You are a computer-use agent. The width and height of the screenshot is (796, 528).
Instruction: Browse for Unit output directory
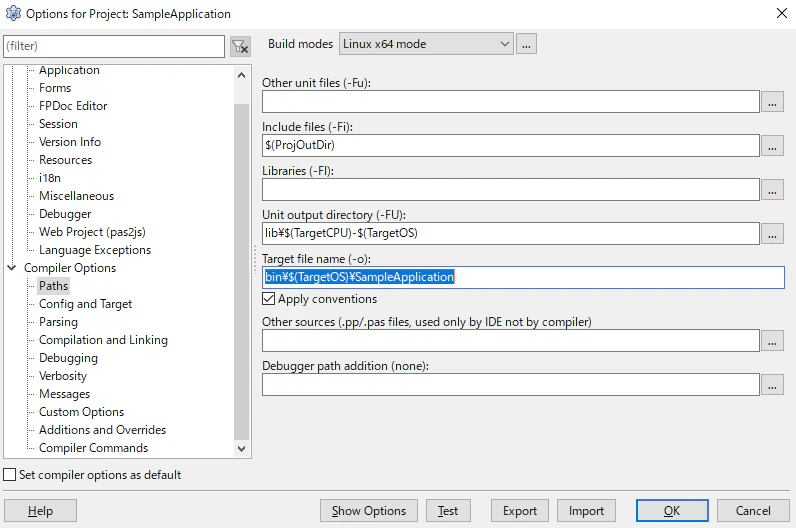(772, 234)
